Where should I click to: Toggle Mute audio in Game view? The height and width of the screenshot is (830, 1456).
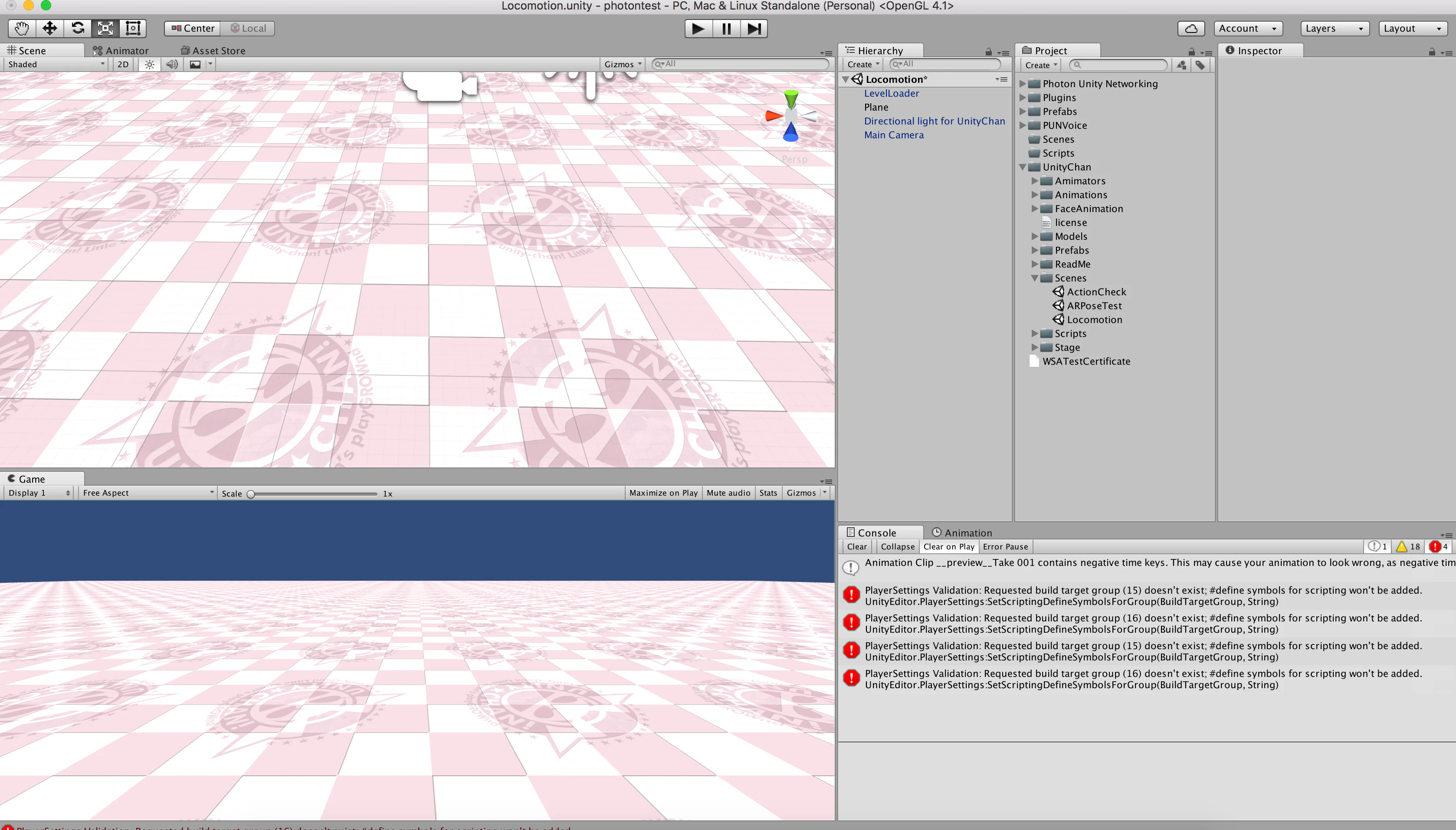(x=728, y=493)
